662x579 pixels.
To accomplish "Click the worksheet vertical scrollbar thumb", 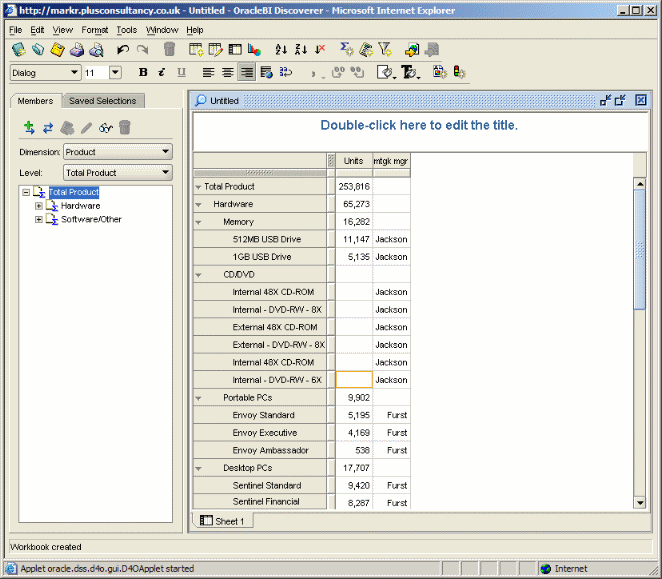I will pyautogui.click(x=640, y=249).
